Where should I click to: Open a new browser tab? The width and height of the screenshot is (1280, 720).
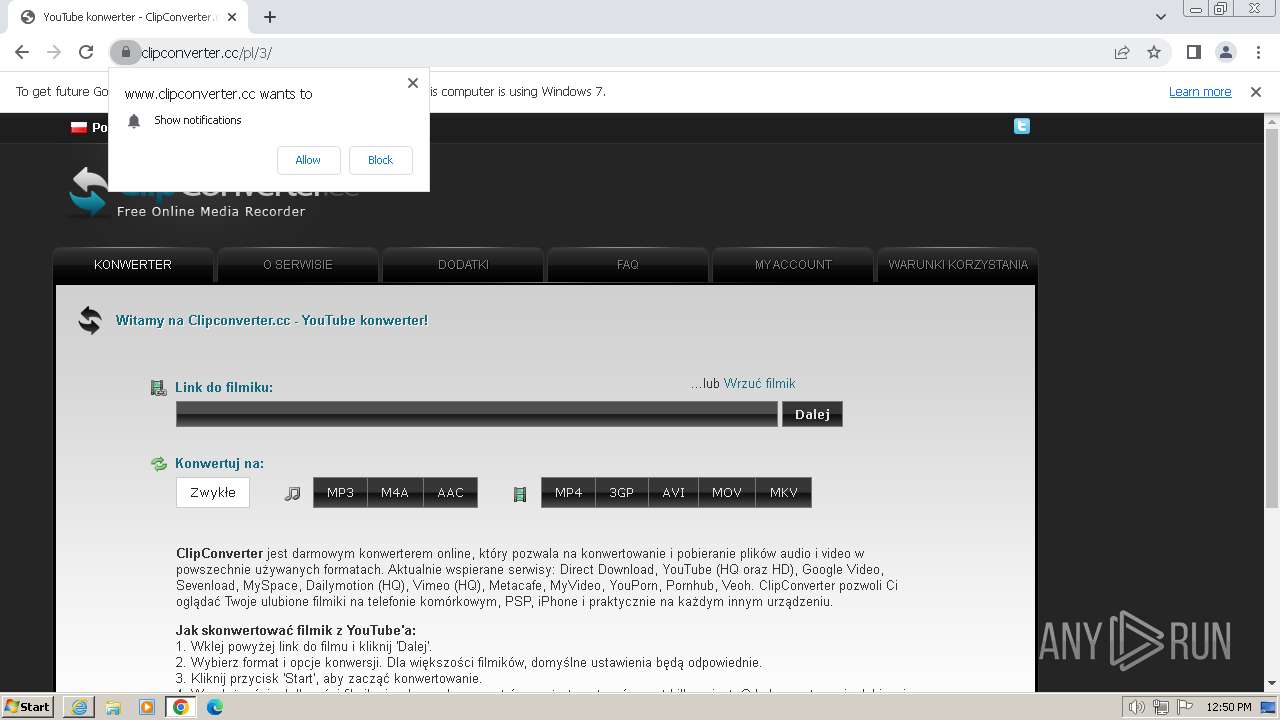(x=270, y=17)
